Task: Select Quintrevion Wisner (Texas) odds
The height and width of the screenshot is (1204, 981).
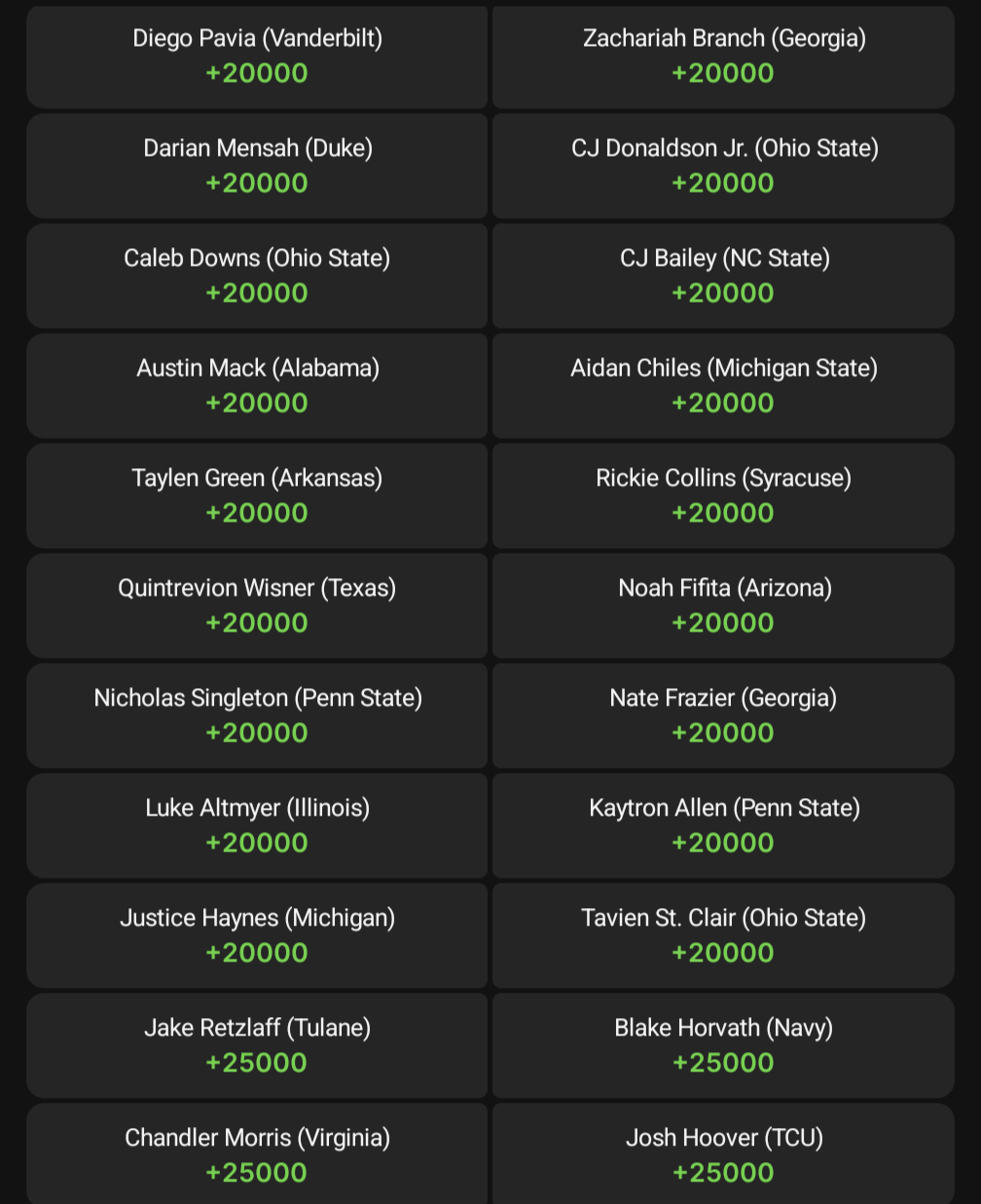Action: pos(257,605)
